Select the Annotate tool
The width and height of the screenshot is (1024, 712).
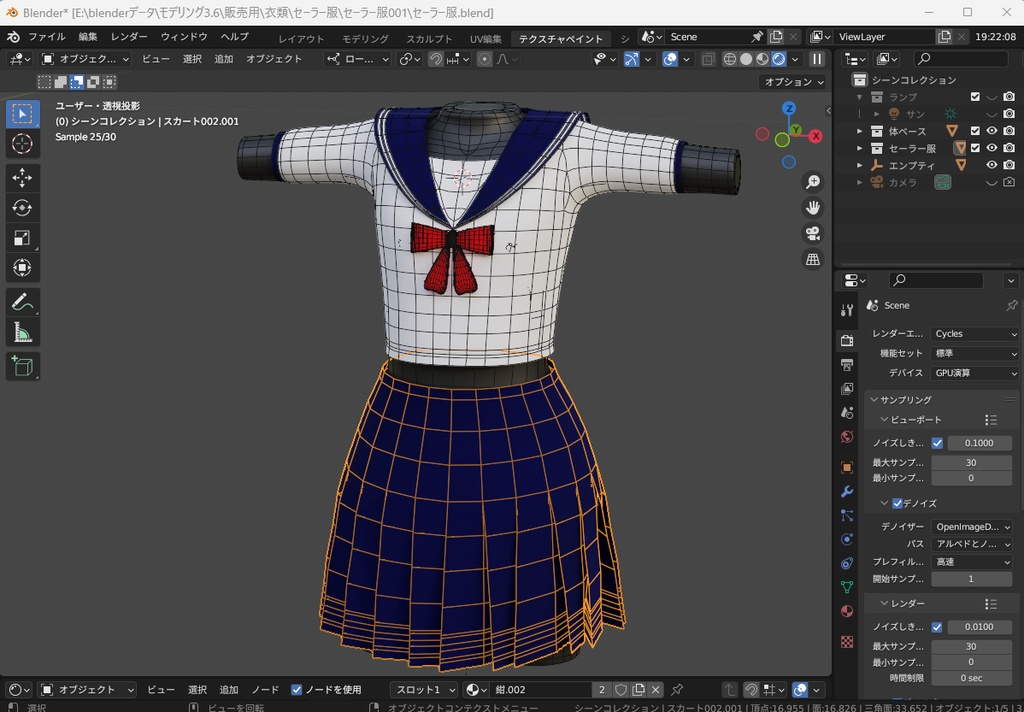[x=22, y=301]
